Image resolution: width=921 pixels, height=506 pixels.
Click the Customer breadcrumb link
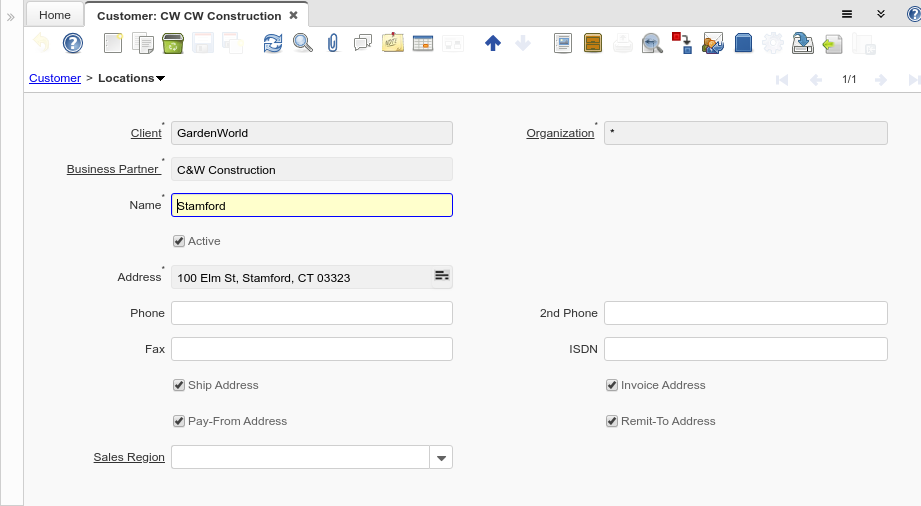(55, 78)
